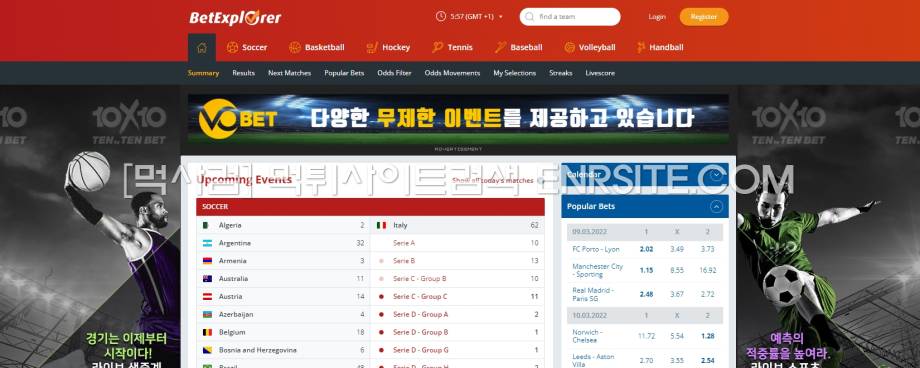Expand the Calendar panel chevron
The height and width of the screenshot is (368, 920).
click(715, 175)
